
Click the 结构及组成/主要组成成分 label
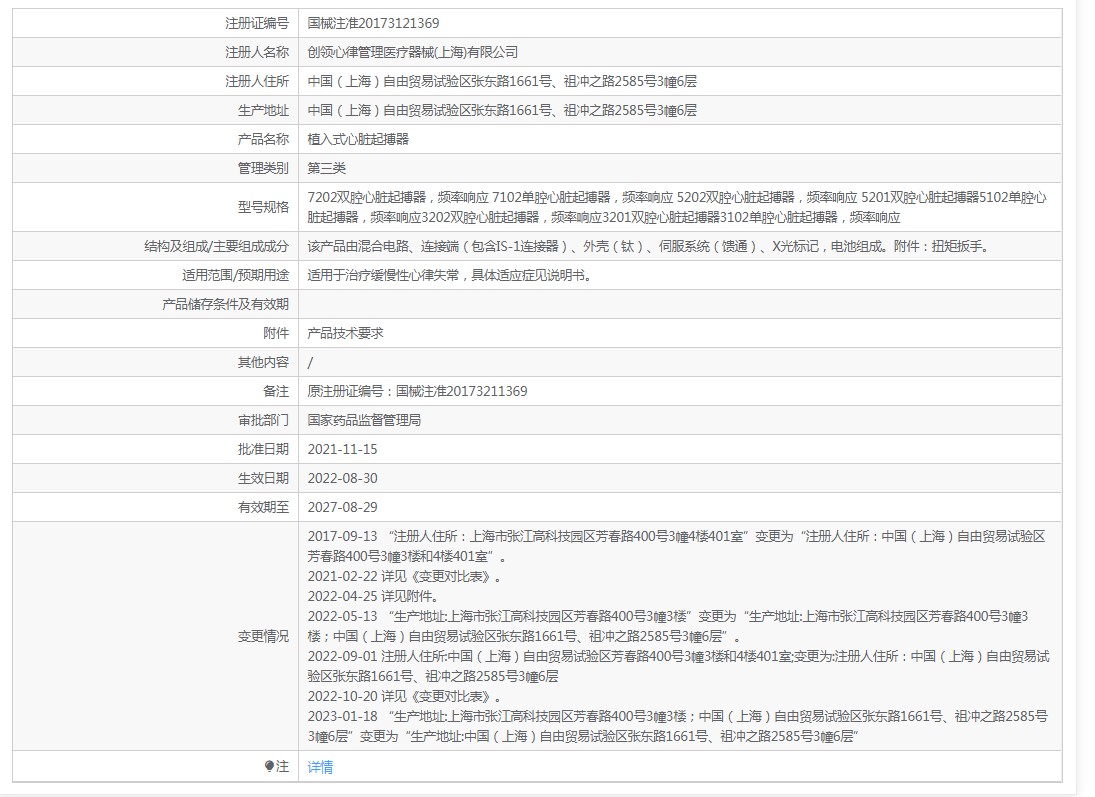(x=216, y=247)
